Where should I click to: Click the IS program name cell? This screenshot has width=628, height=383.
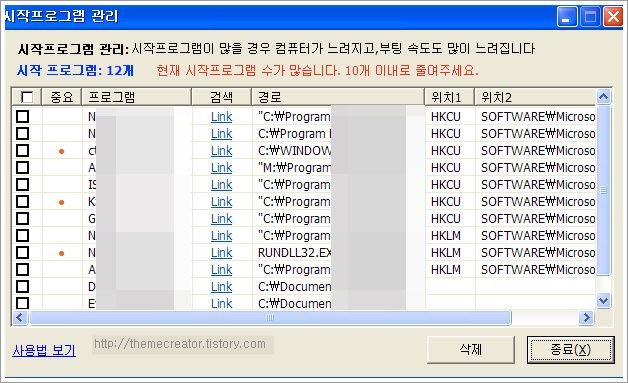tap(93, 185)
